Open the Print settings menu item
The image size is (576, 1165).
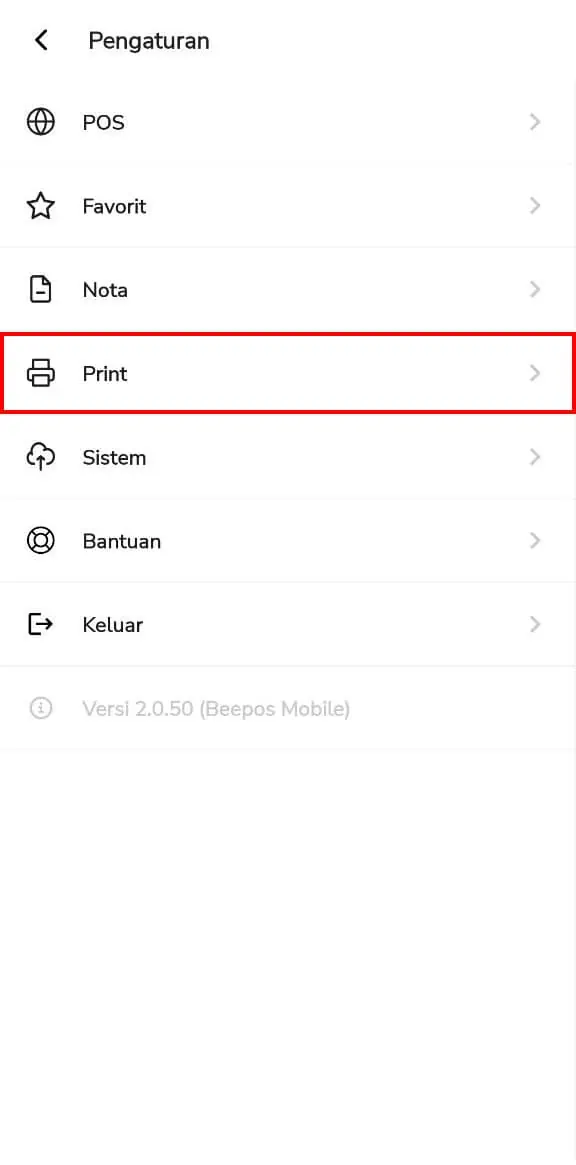tap(288, 373)
